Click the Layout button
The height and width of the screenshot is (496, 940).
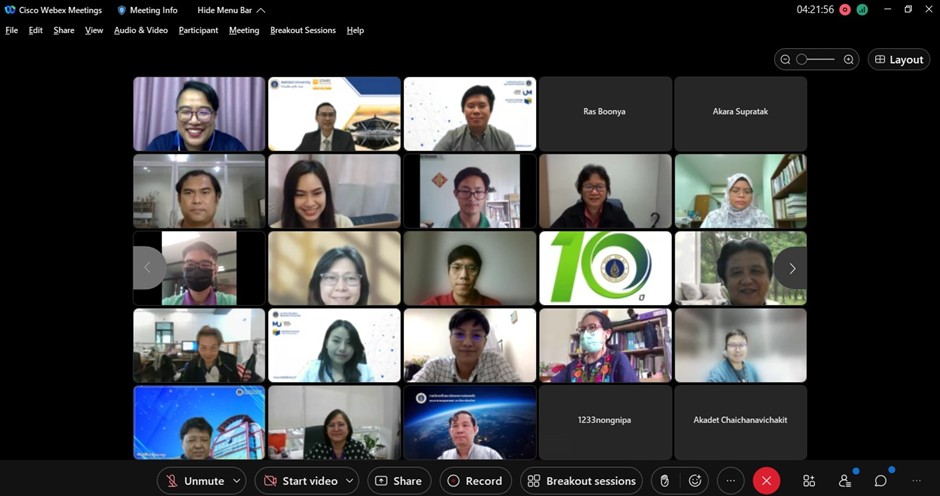(898, 60)
